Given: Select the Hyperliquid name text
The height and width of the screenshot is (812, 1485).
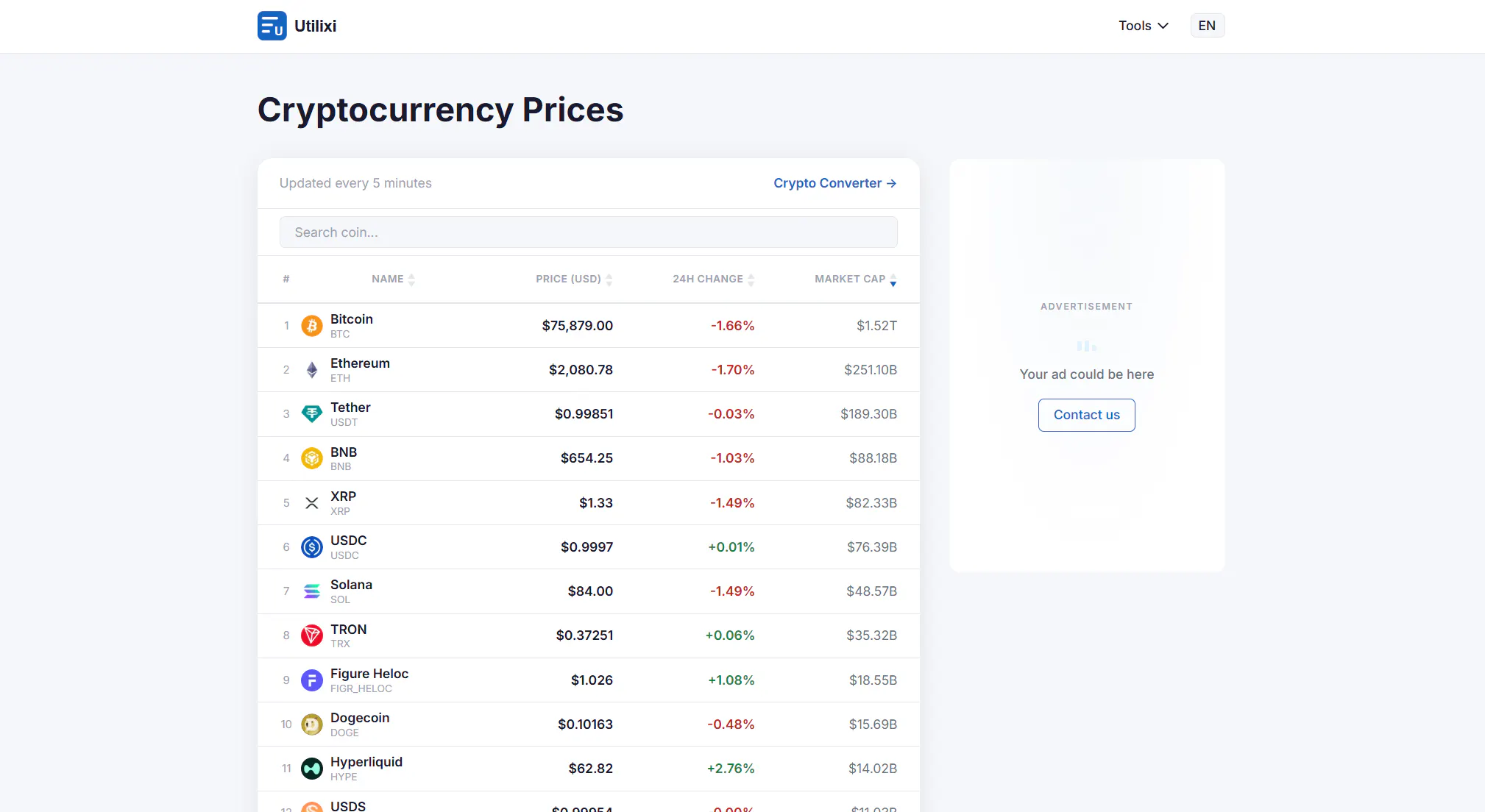Looking at the screenshot, I should tap(366, 762).
